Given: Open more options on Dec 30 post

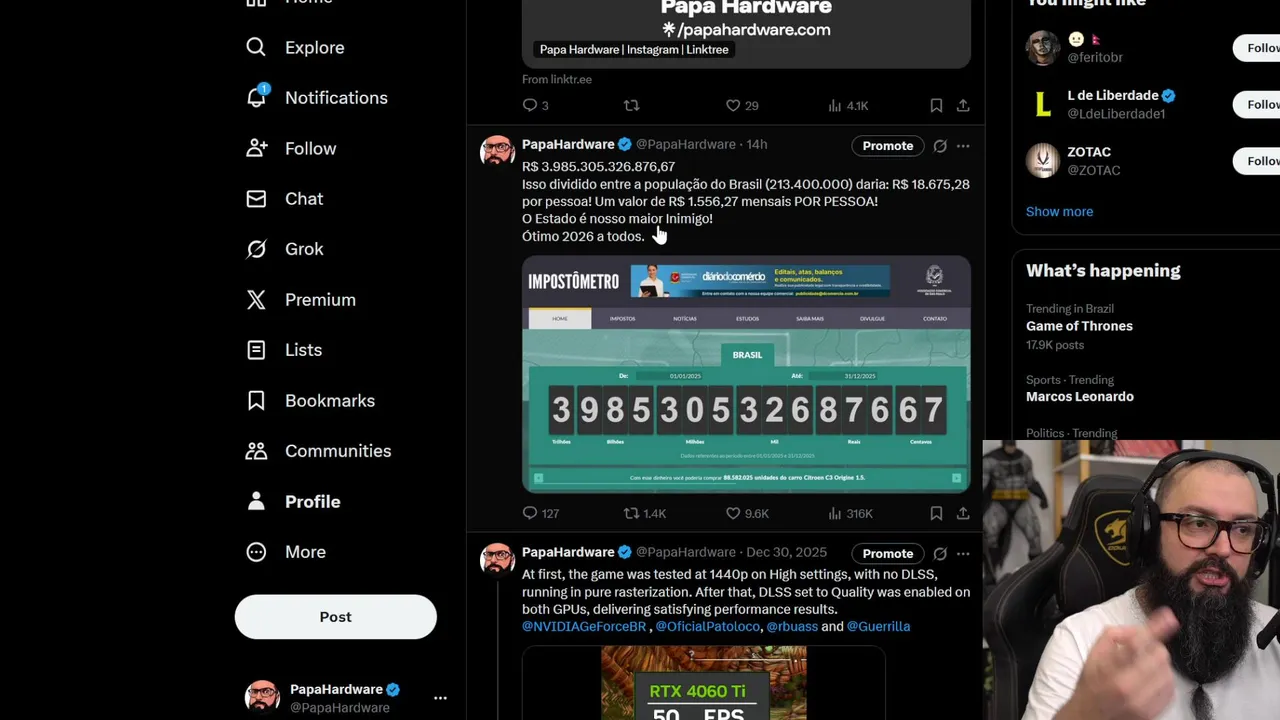Looking at the screenshot, I should tap(963, 553).
